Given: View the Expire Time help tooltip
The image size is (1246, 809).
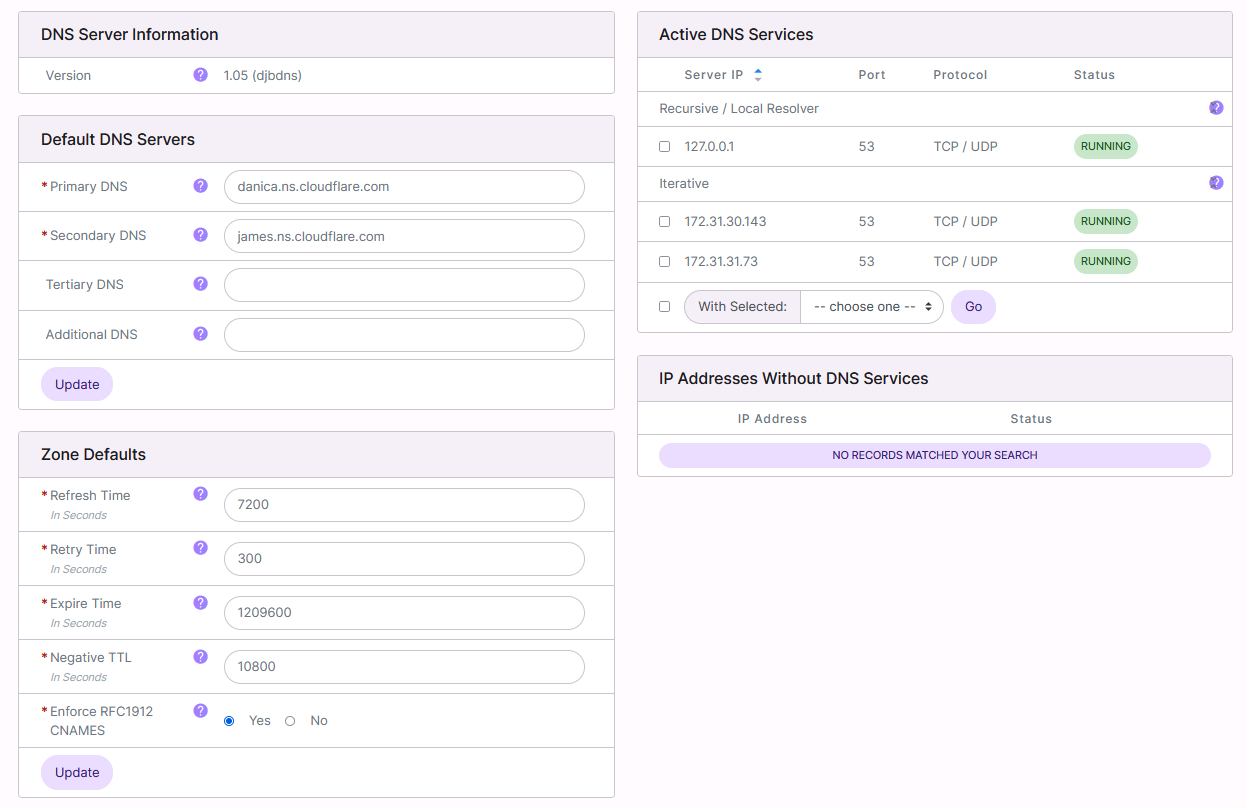Looking at the screenshot, I should pyautogui.click(x=200, y=601).
